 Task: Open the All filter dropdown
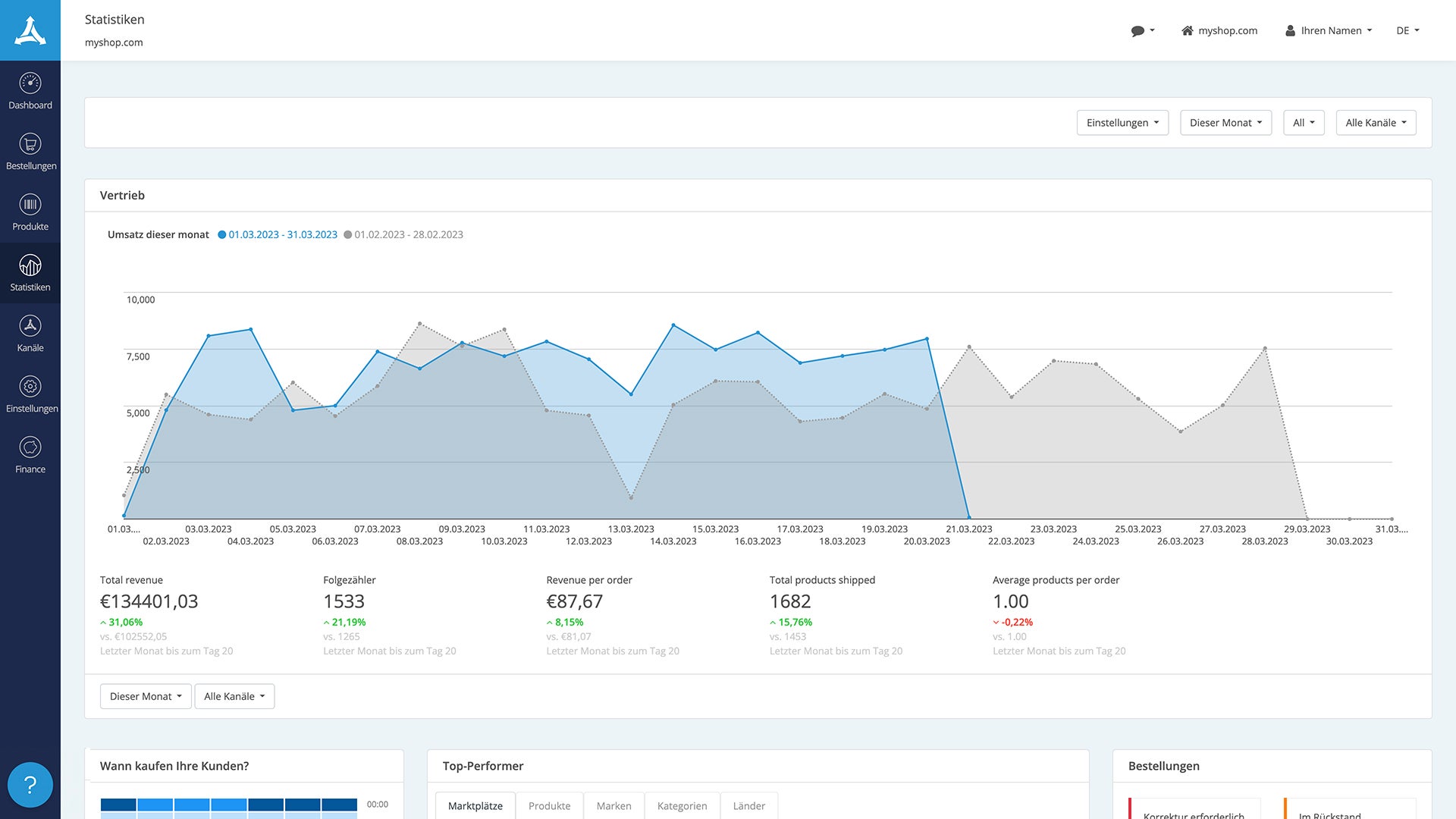point(1304,123)
